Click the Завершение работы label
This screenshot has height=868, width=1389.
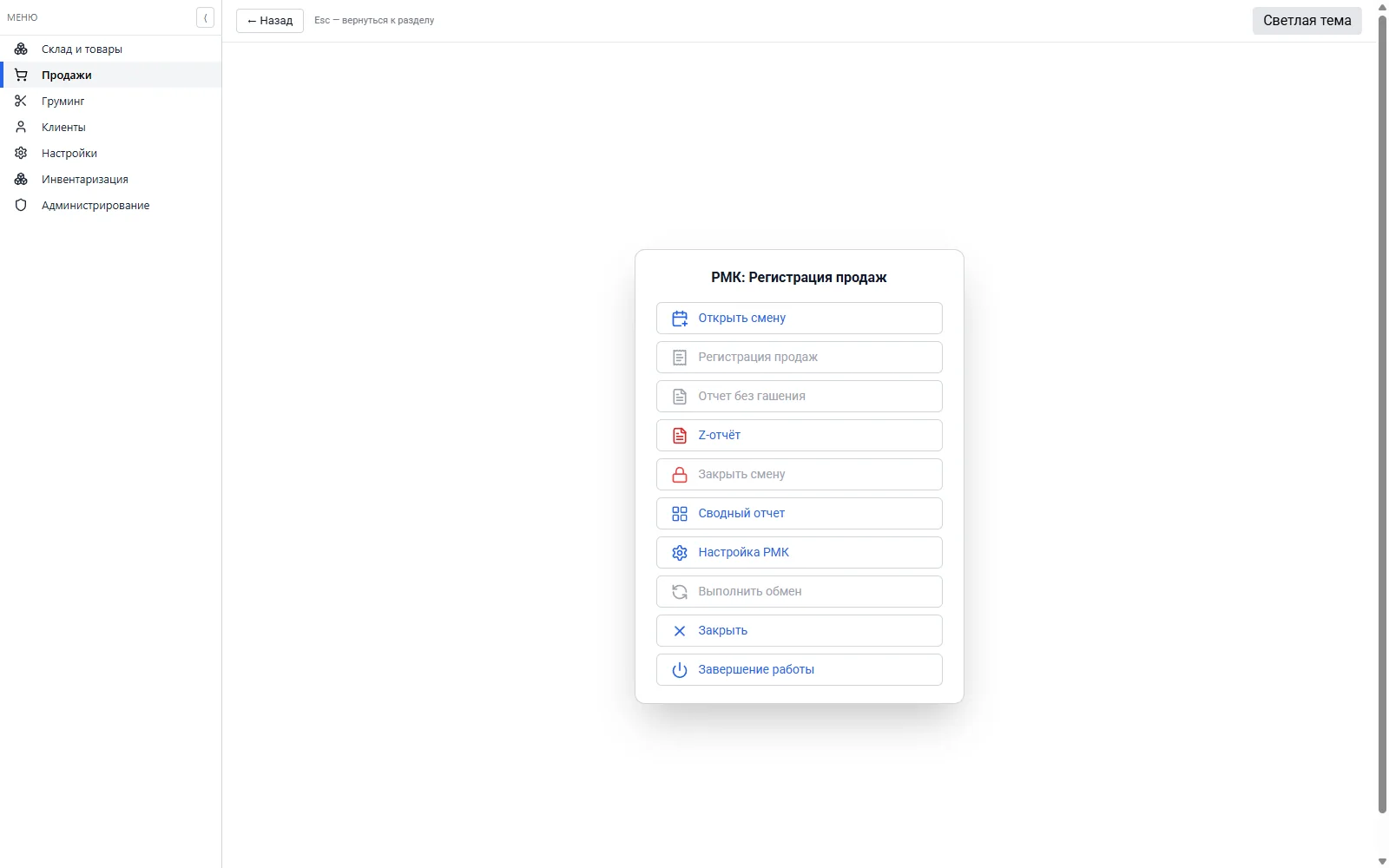(x=756, y=670)
